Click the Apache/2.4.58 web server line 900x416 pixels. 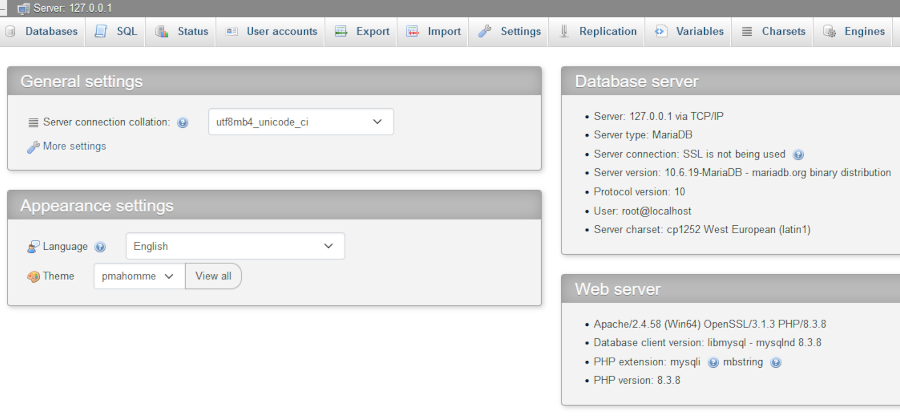point(710,324)
